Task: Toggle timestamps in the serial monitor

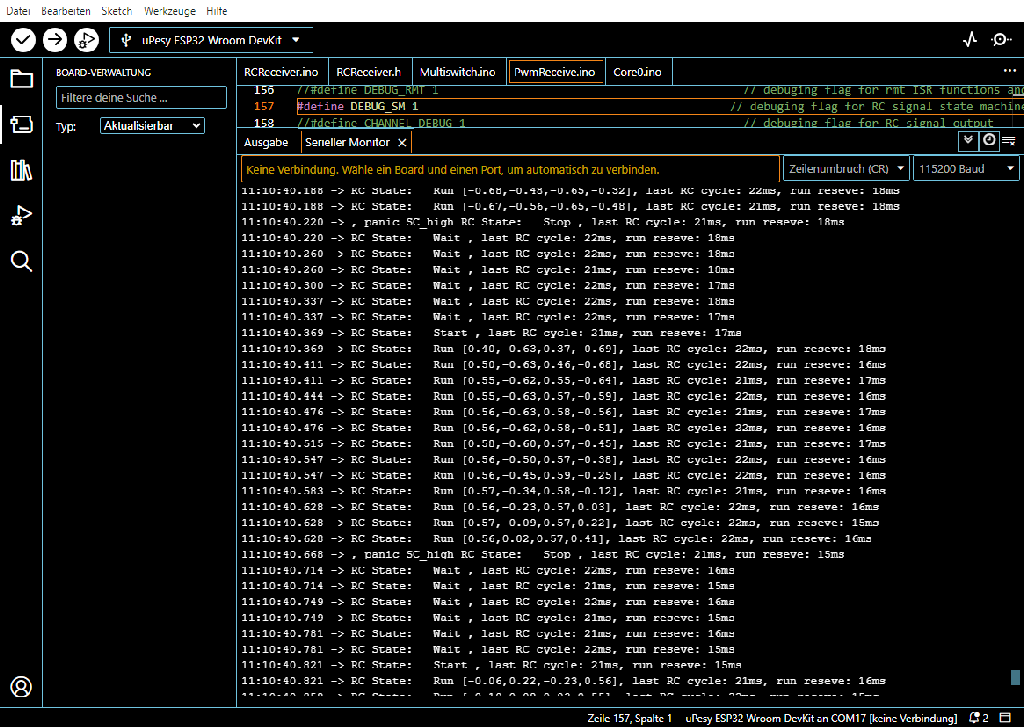Action: tap(988, 141)
